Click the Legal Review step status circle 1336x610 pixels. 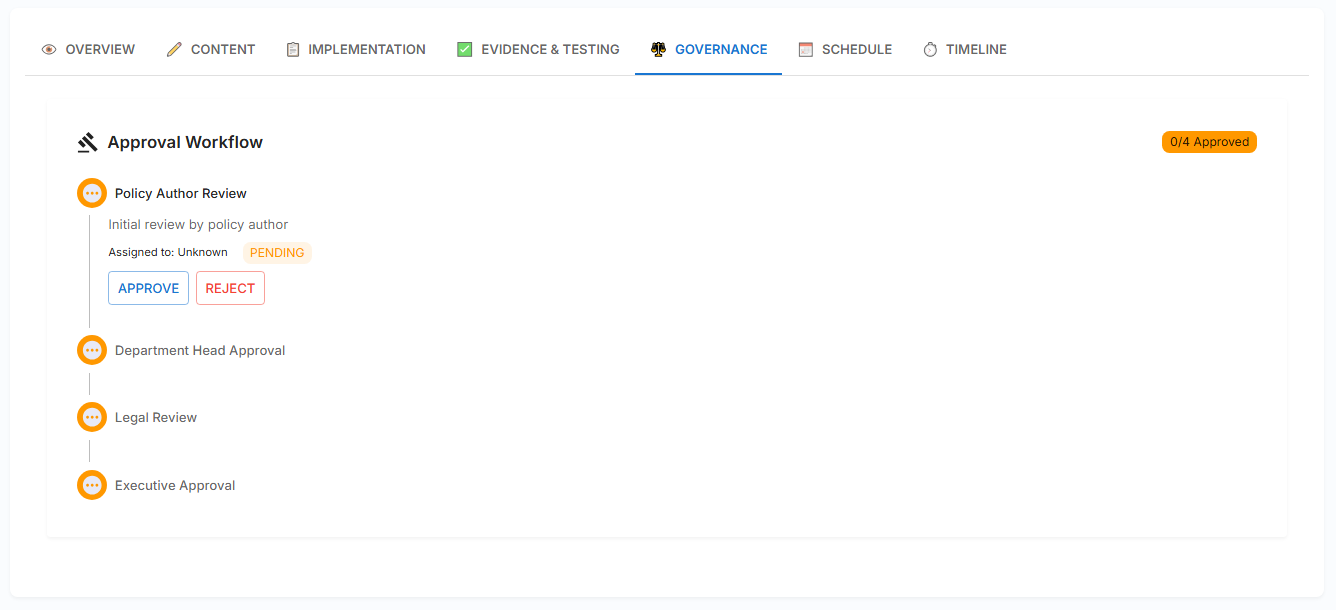[92, 417]
